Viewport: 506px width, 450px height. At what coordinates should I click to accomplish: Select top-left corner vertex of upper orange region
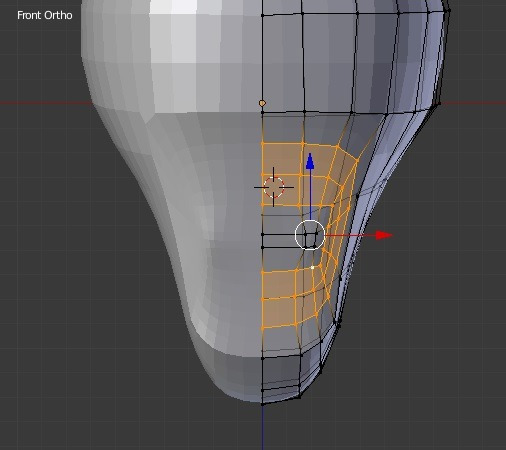[x=262, y=144]
